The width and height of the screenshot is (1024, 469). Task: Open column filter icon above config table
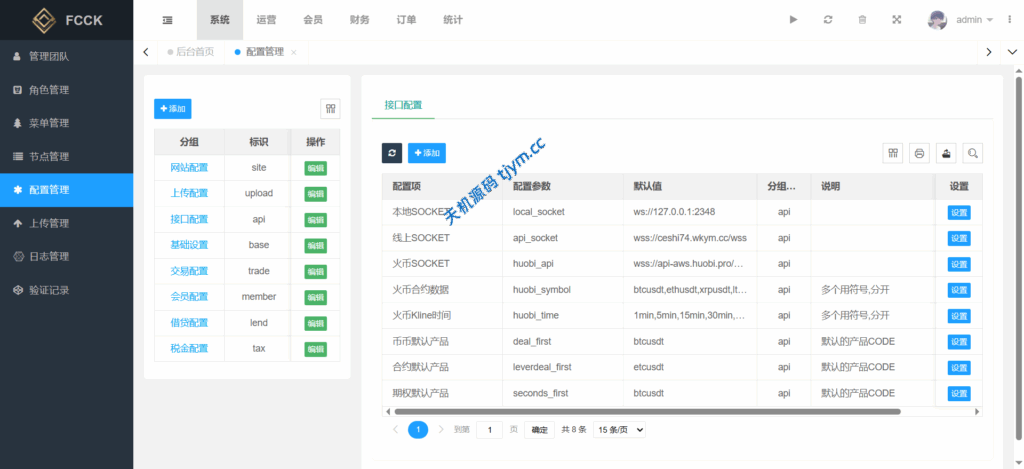[x=893, y=153]
